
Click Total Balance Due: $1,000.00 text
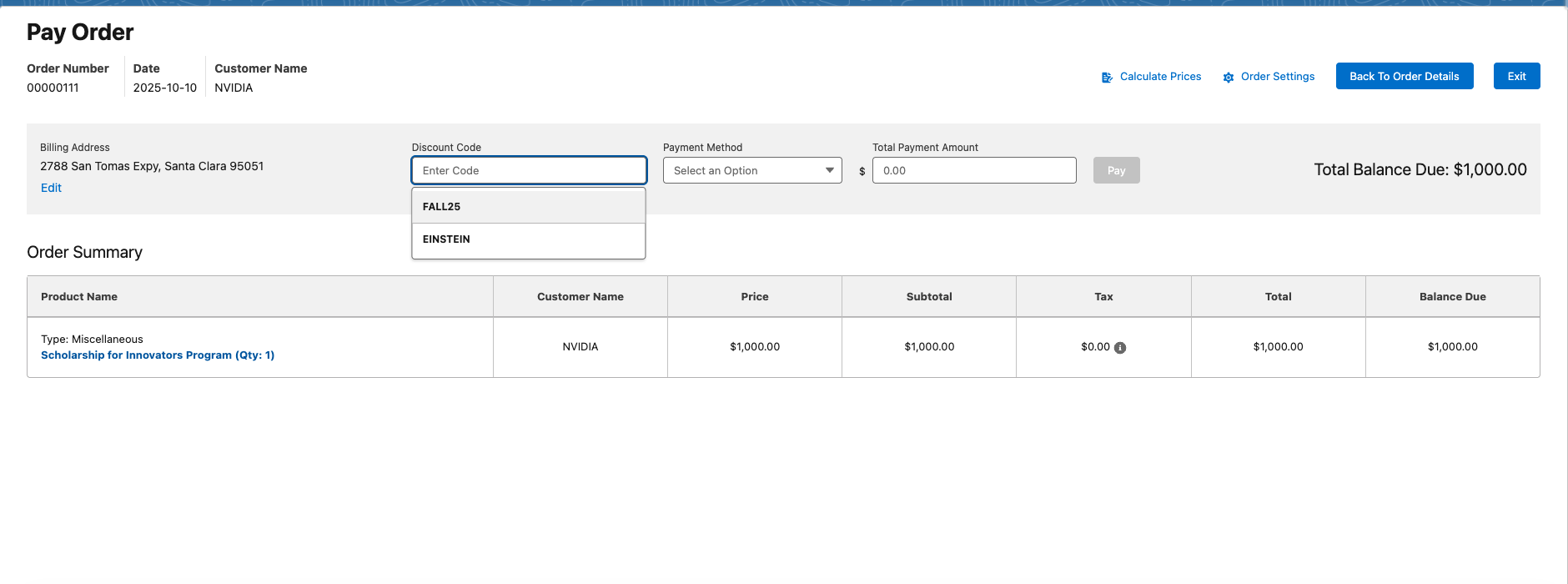[x=1420, y=169]
